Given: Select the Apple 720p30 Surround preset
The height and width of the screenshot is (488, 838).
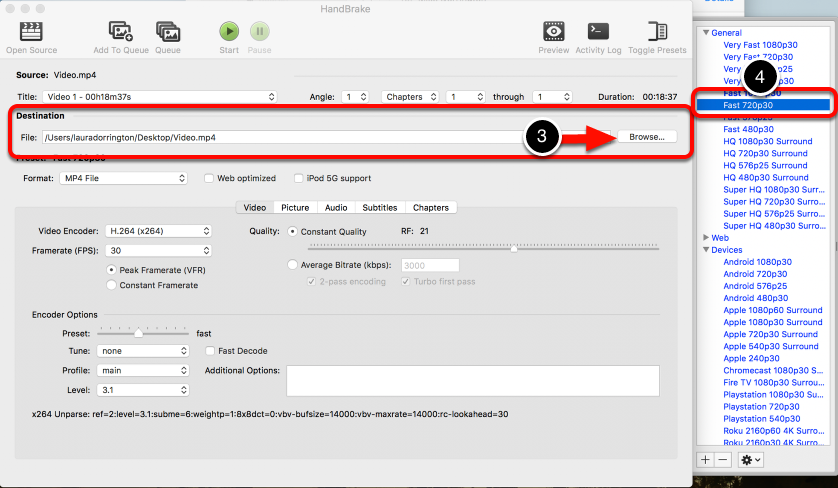Looking at the screenshot, I should click(771, 335).
